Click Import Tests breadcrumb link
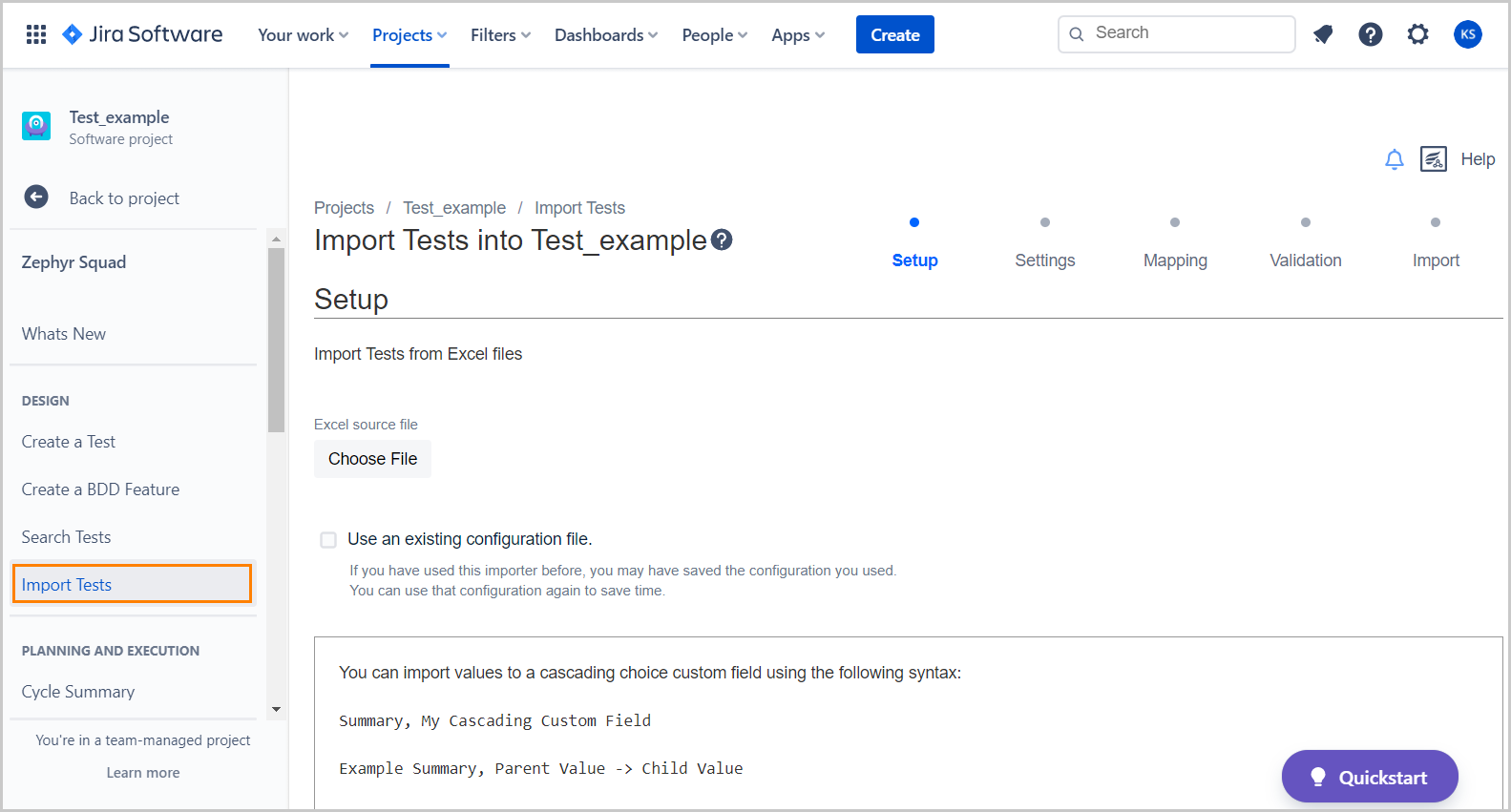This screenshot has height=812, width=1511. click(579, 208)
